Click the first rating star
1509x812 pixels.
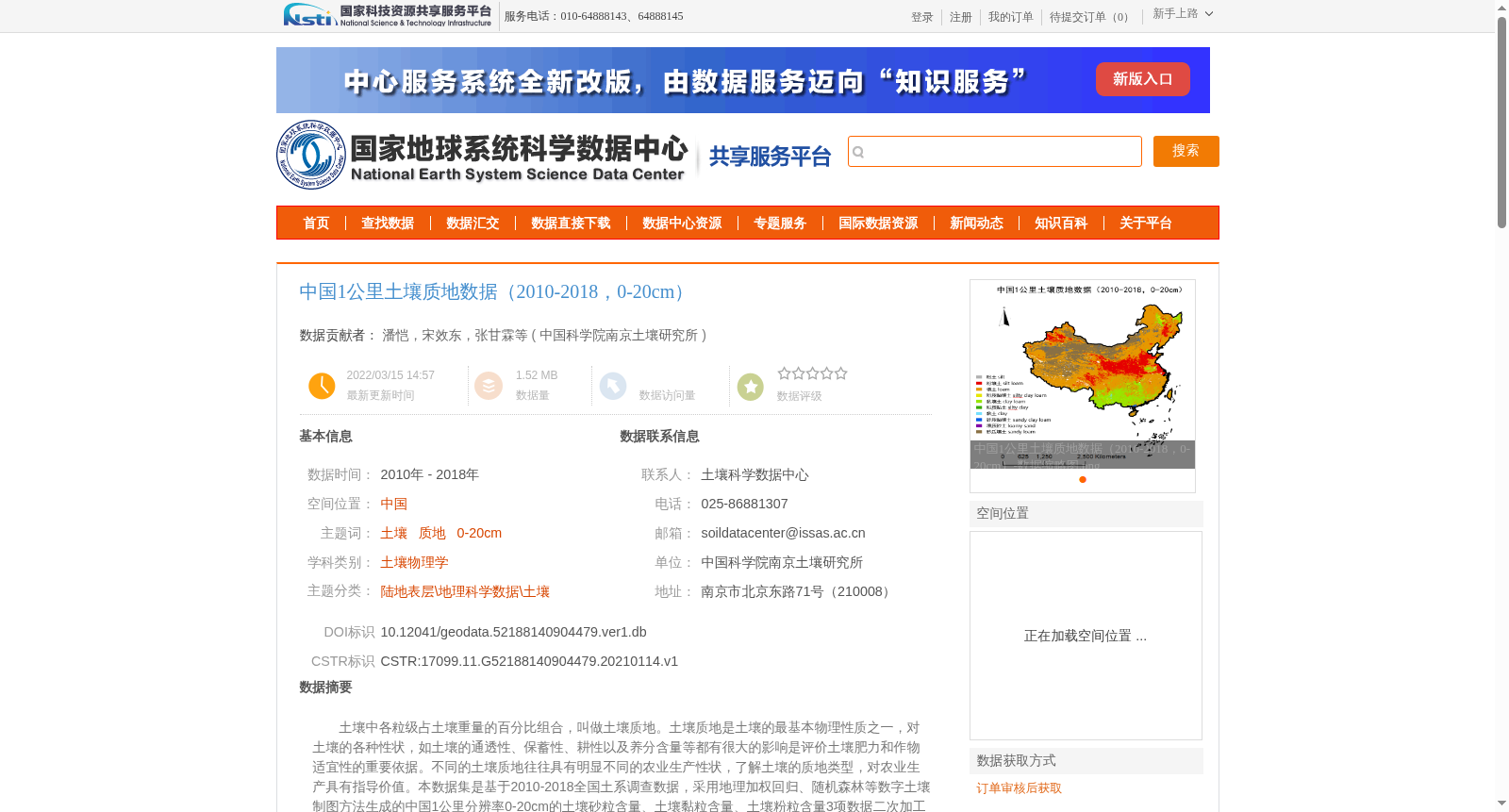pyautogui.click(x=784, y=373)
